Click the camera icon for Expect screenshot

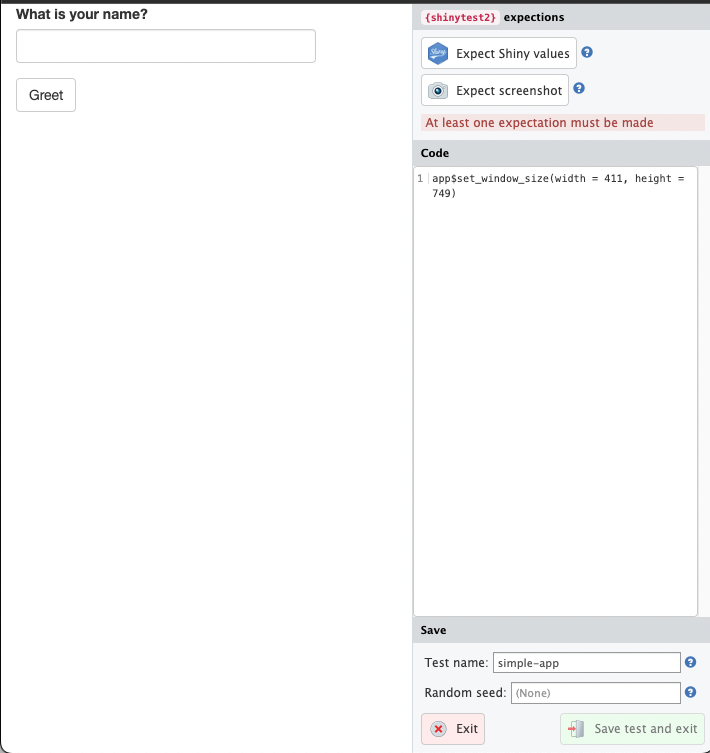(438, 91)
